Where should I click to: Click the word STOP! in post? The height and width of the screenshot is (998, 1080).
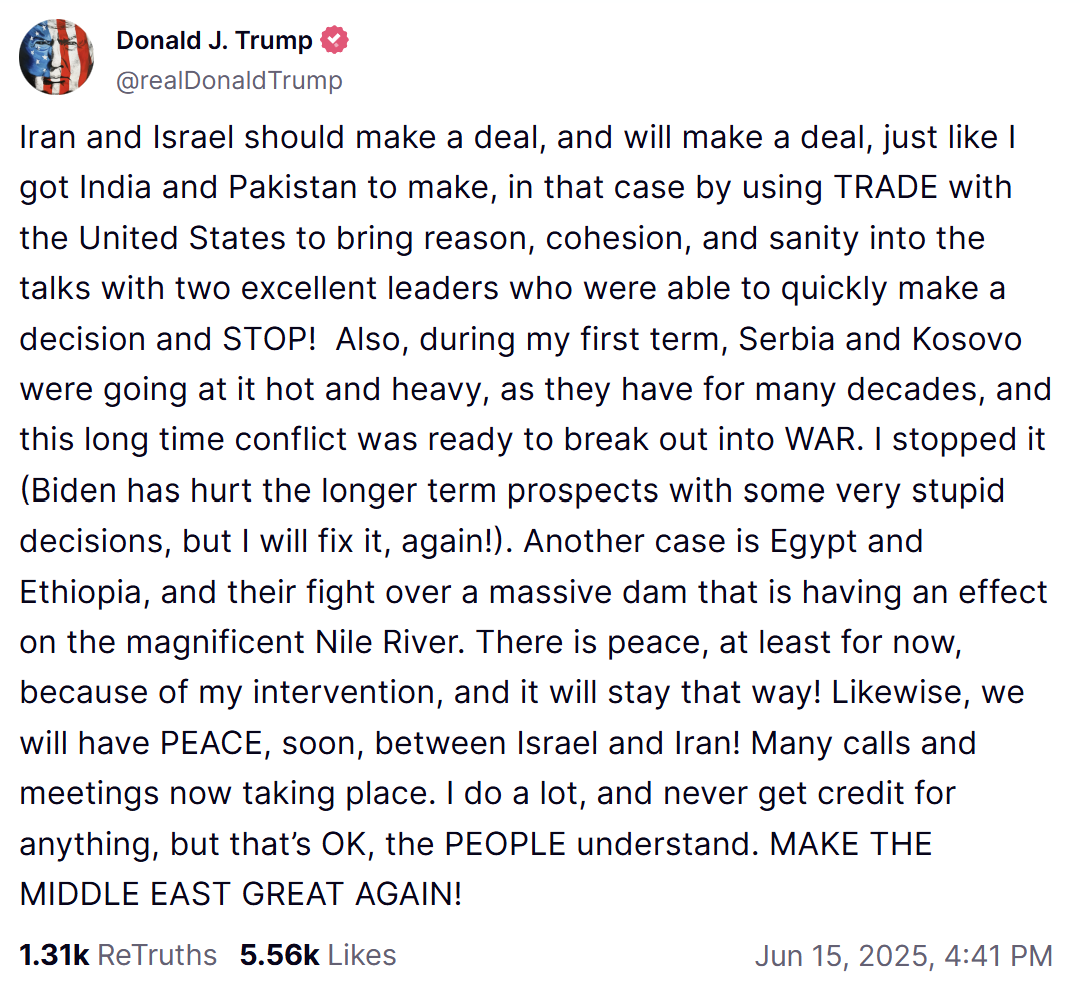[269, 339]
